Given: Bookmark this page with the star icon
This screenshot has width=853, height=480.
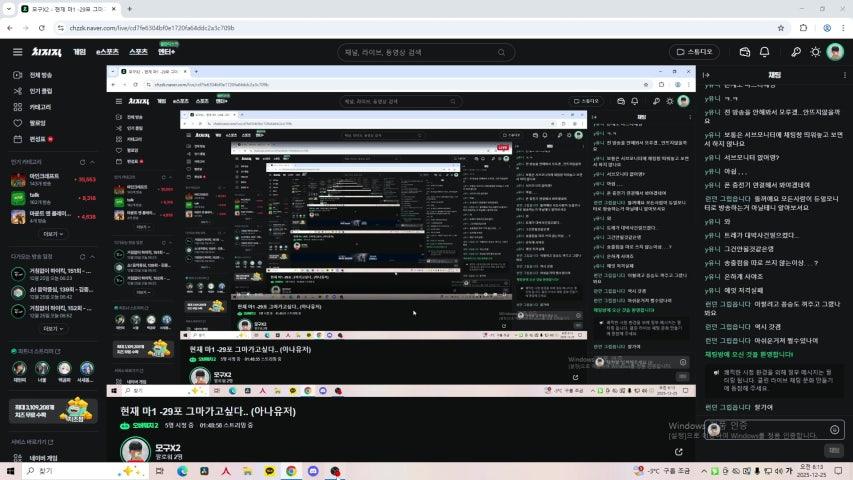Looking at the screenshot, I should [x=781, y=28].
